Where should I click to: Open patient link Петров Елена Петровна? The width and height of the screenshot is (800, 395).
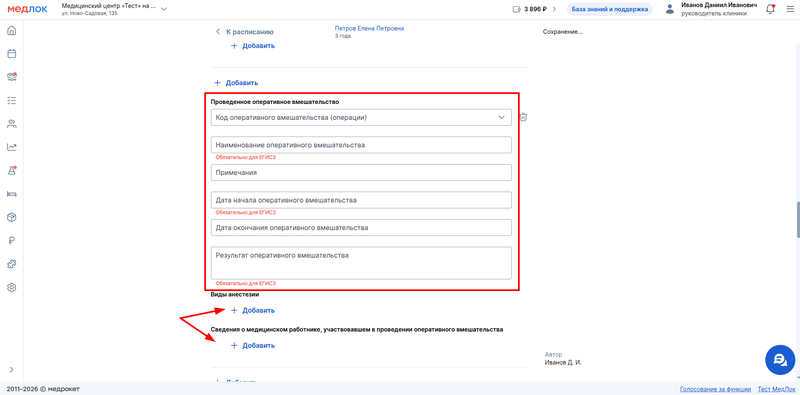pyautogui.click(x=369, y=29)
